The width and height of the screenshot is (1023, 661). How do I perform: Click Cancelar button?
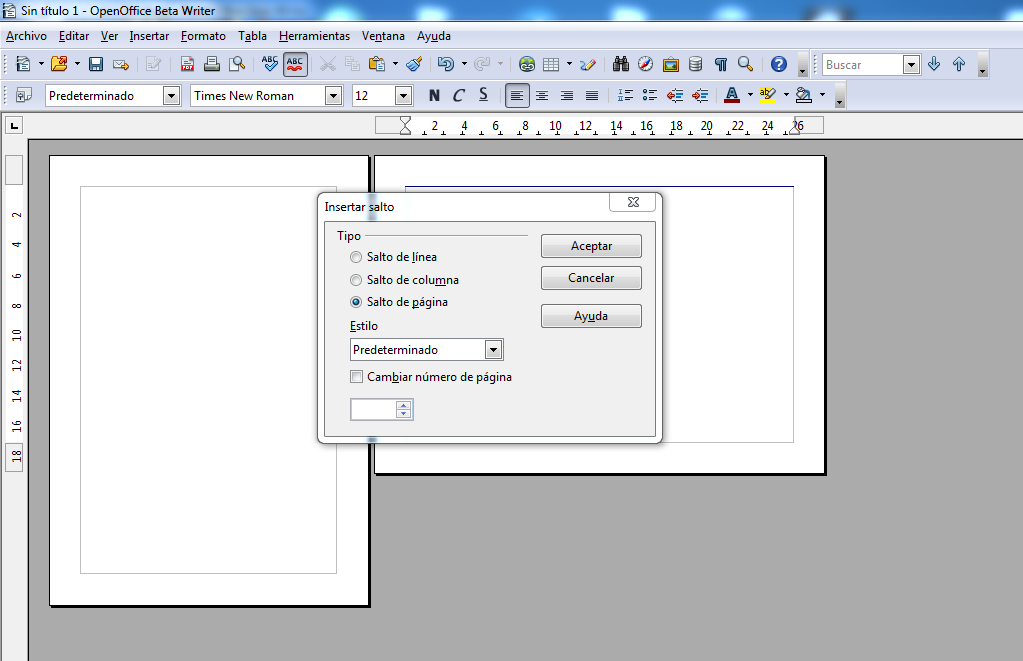[591, 278]
